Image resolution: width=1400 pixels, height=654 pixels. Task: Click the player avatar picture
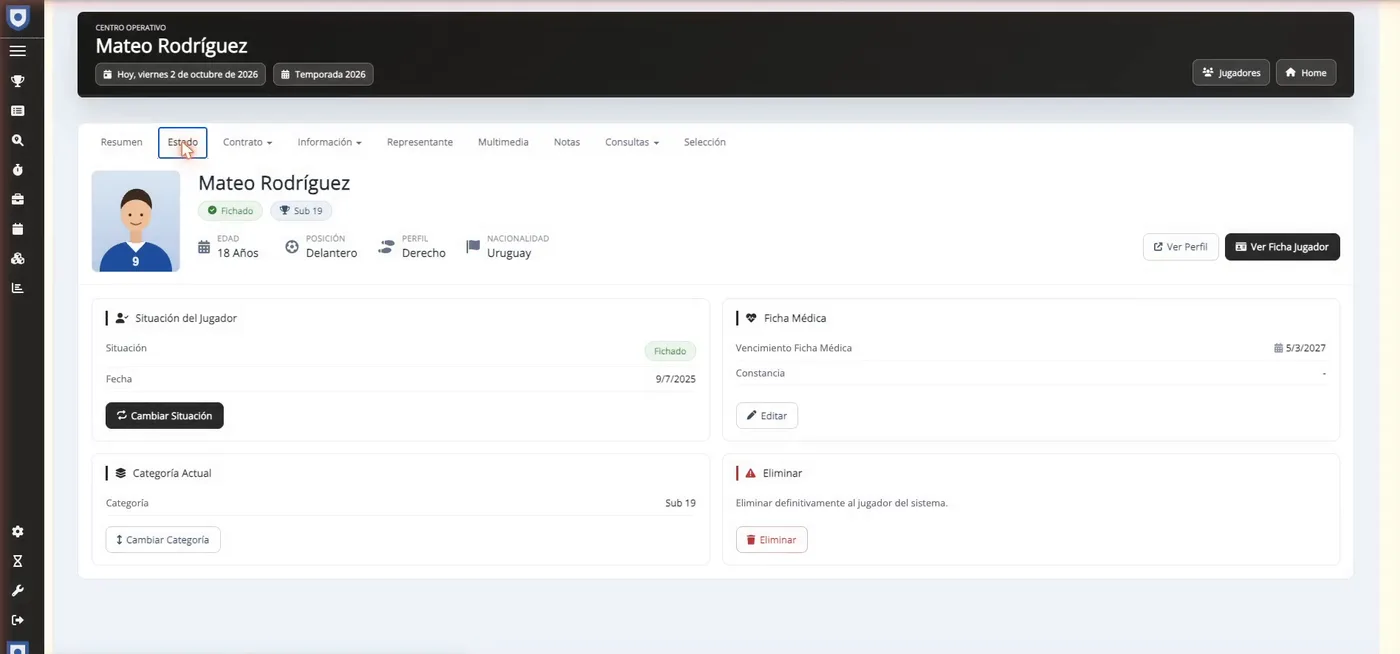tap(136, 221)
